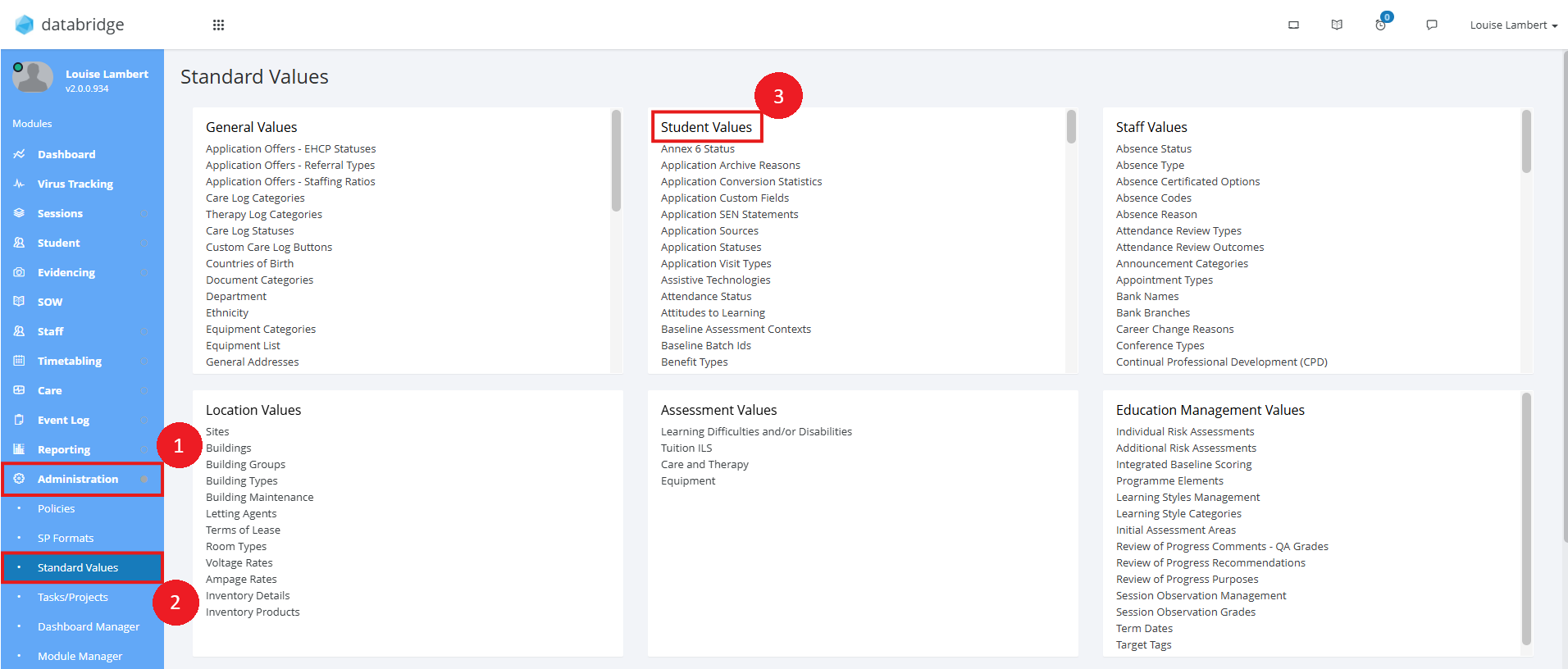The image size is (1568, 669).
Task: Click the SOW book icon
Action: [19, 302]
